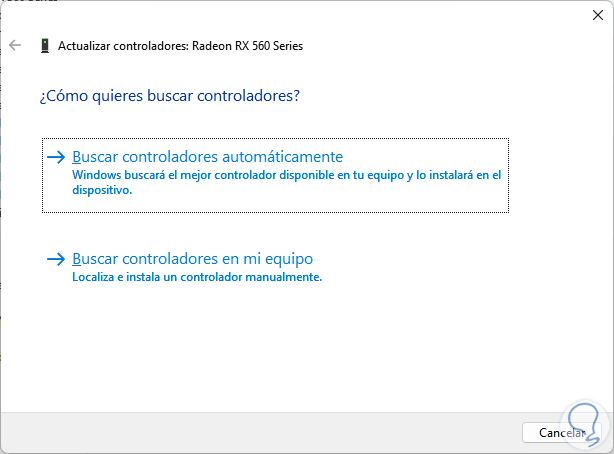Close the Actualizar controladores dialog with X
This screenshot has height=454, width=614.
(598, 15)
